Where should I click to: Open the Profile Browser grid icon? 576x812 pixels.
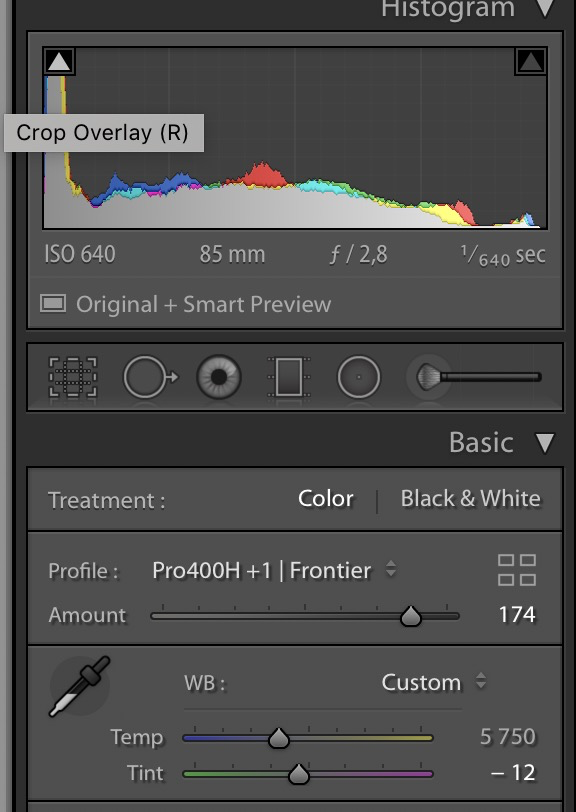click(x=516, y=570)
